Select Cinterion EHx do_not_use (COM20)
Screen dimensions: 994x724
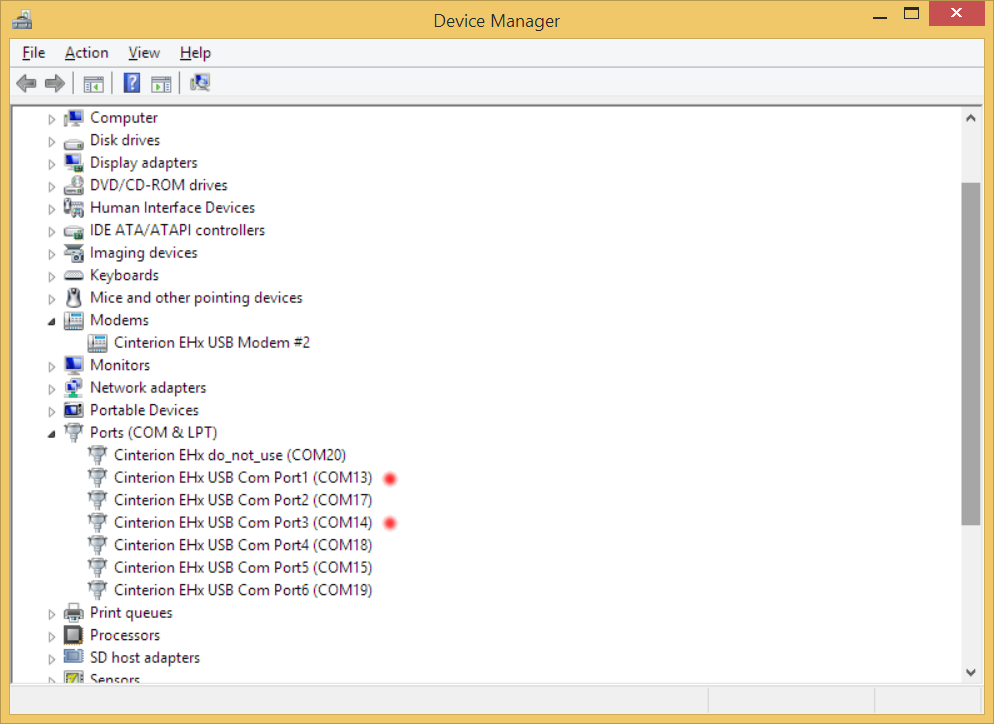(230, 455)
